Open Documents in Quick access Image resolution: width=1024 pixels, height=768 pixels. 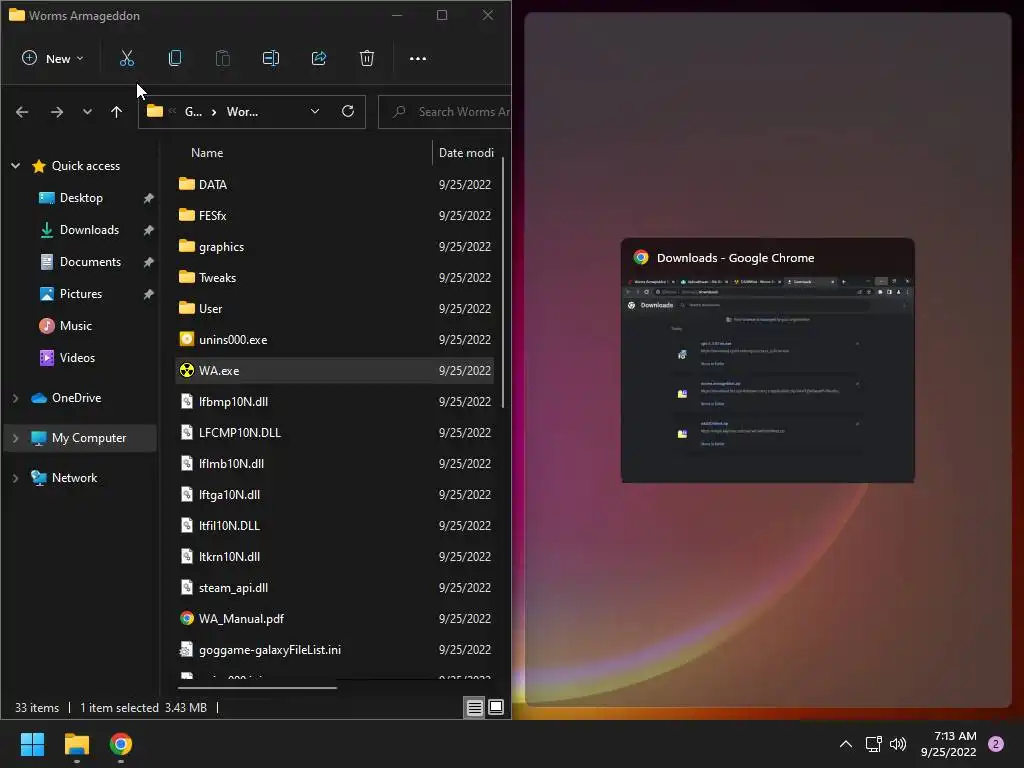coord(90,262)
